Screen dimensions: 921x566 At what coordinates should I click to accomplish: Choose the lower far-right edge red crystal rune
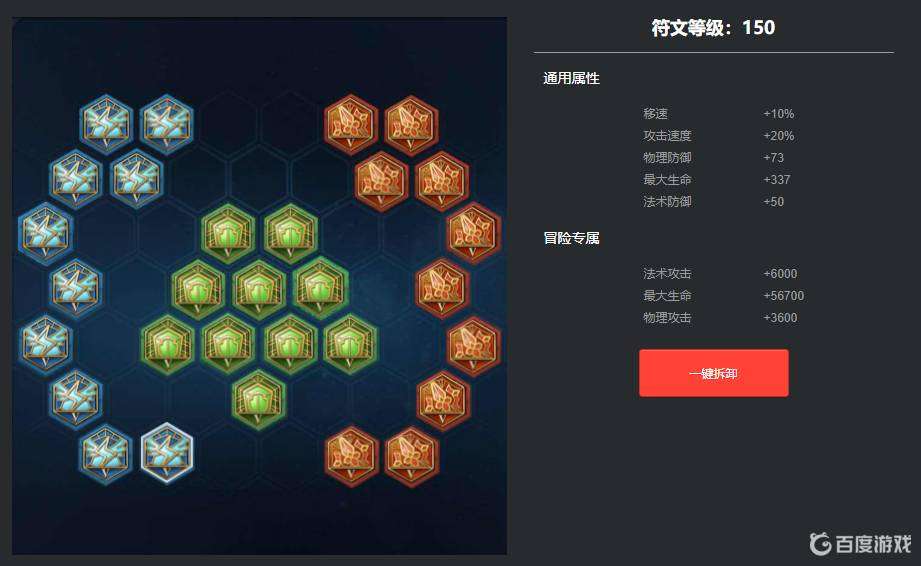pyautogui.click(x=473, y=346)
